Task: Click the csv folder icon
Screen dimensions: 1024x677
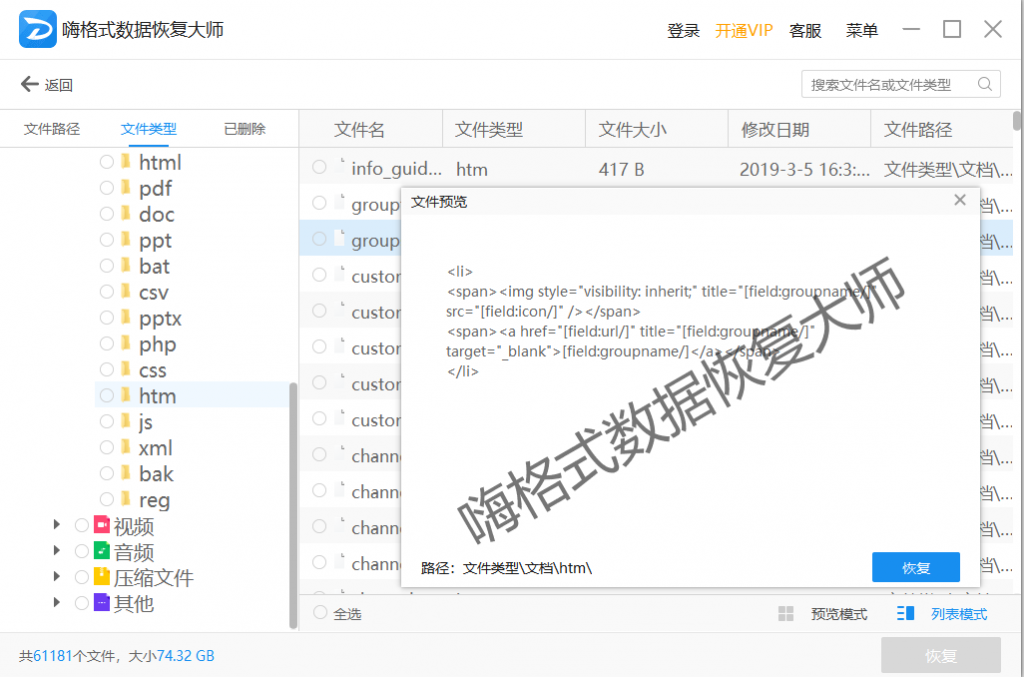Action: tap(126, 291)
